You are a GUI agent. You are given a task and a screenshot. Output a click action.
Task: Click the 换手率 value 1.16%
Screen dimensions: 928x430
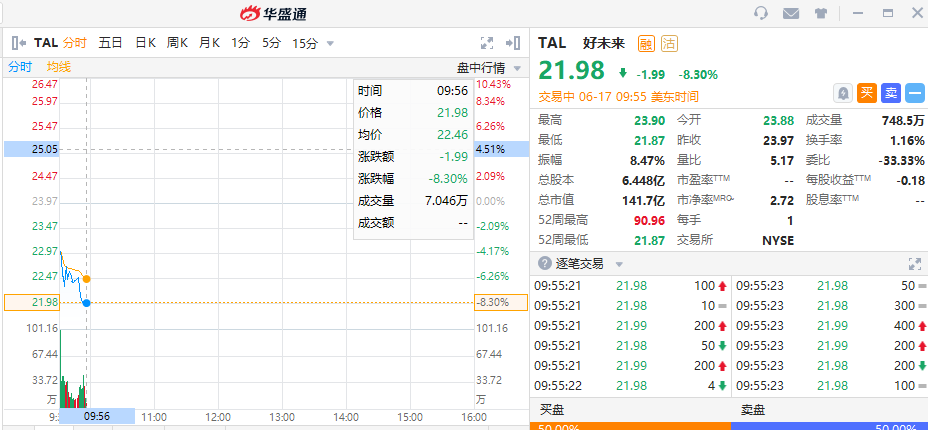coord(907,141)
